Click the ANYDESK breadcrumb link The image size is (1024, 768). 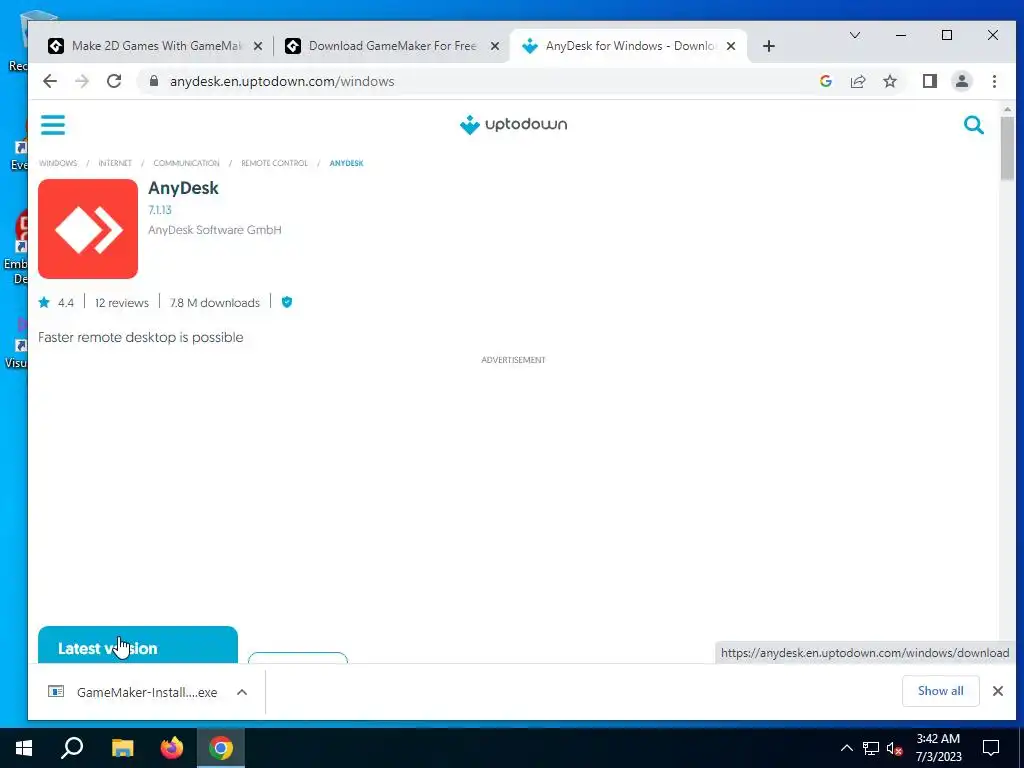(346, 163)
